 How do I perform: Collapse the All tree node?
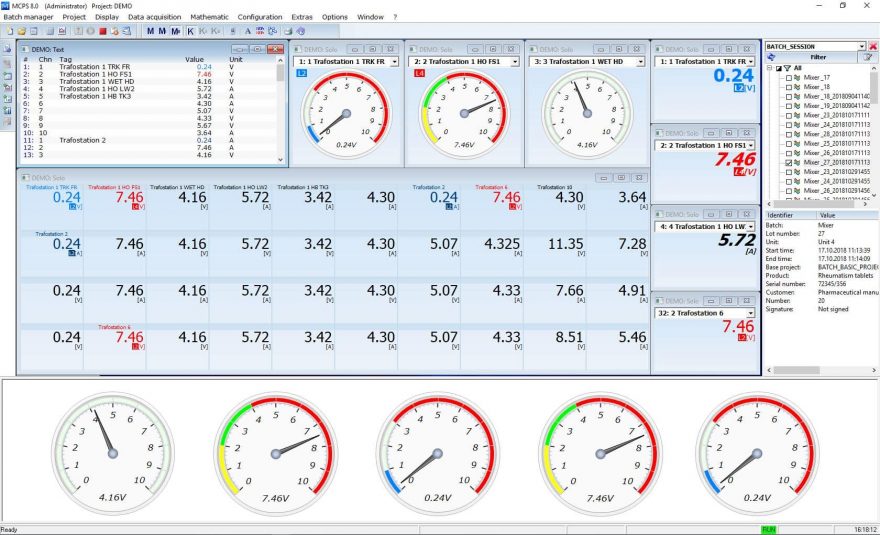click(x=769, y=68)
